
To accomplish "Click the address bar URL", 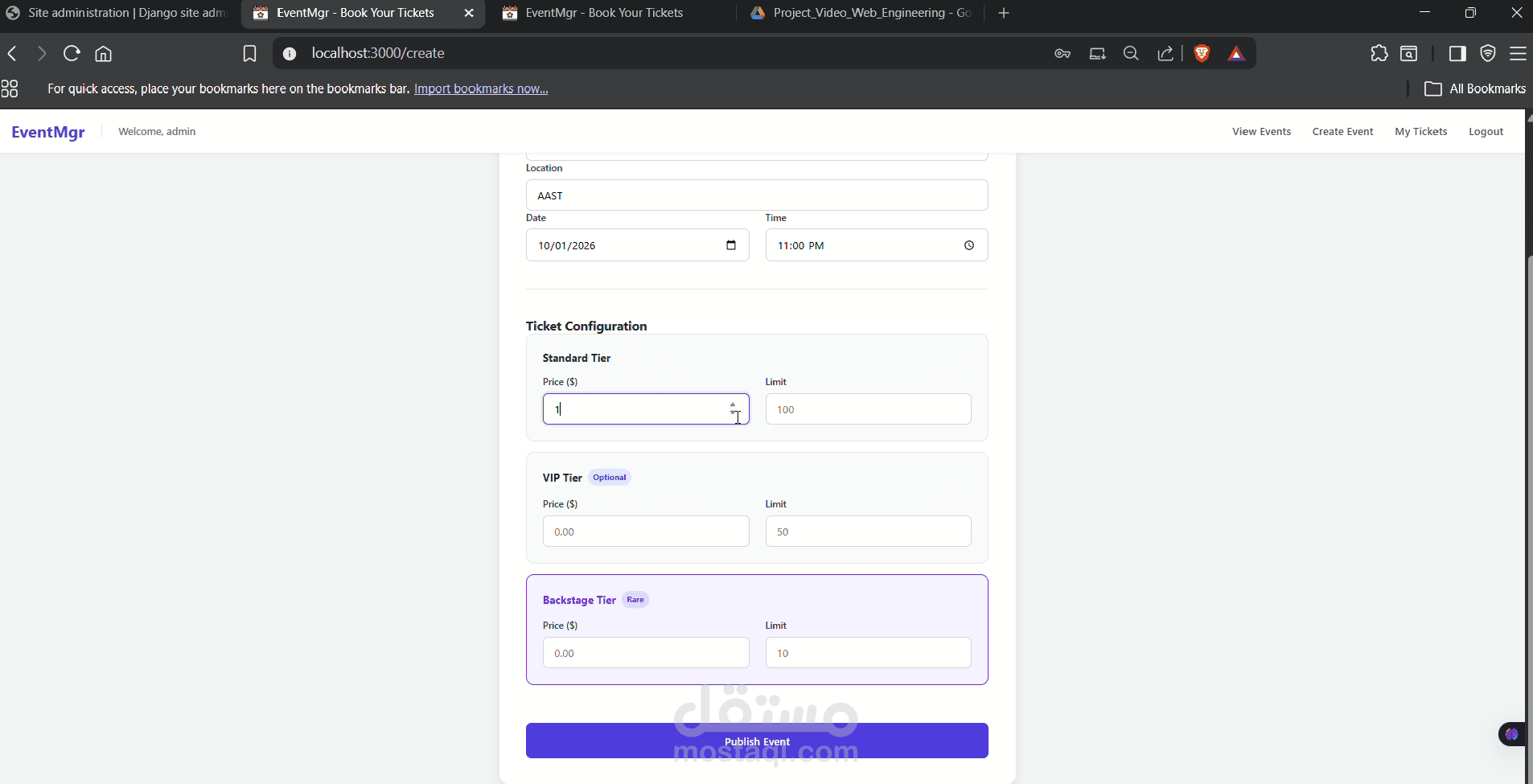I will pos(378,53).
